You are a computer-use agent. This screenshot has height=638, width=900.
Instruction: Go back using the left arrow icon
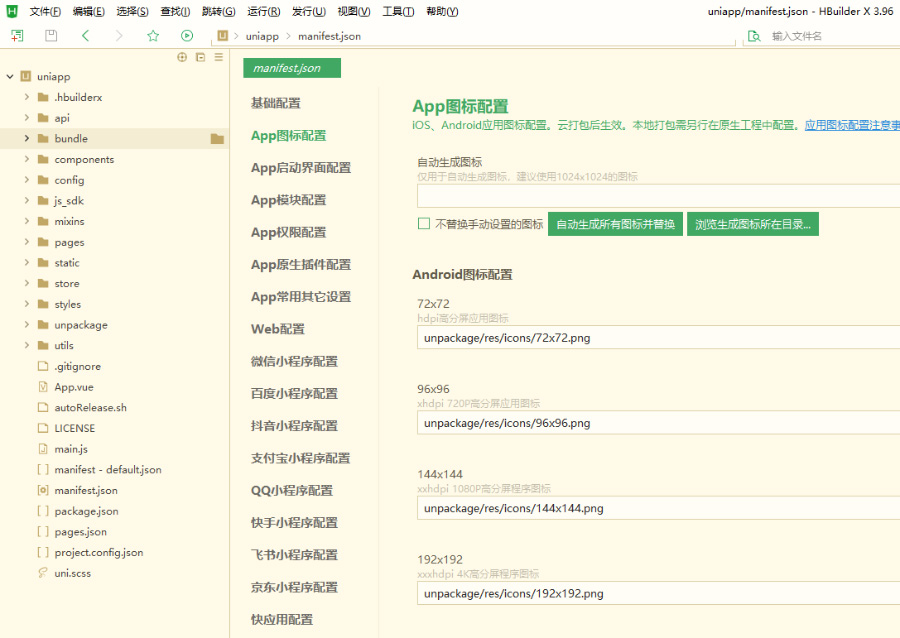85,36
